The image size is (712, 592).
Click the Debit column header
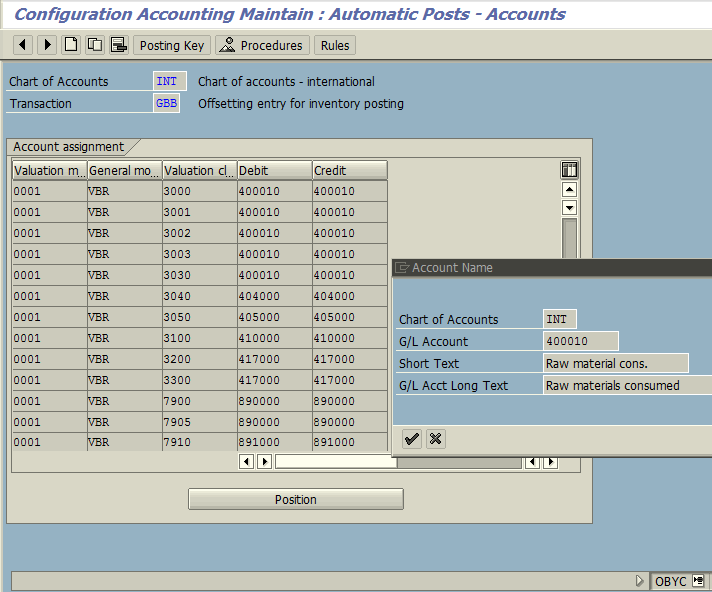tap(274, 170)
